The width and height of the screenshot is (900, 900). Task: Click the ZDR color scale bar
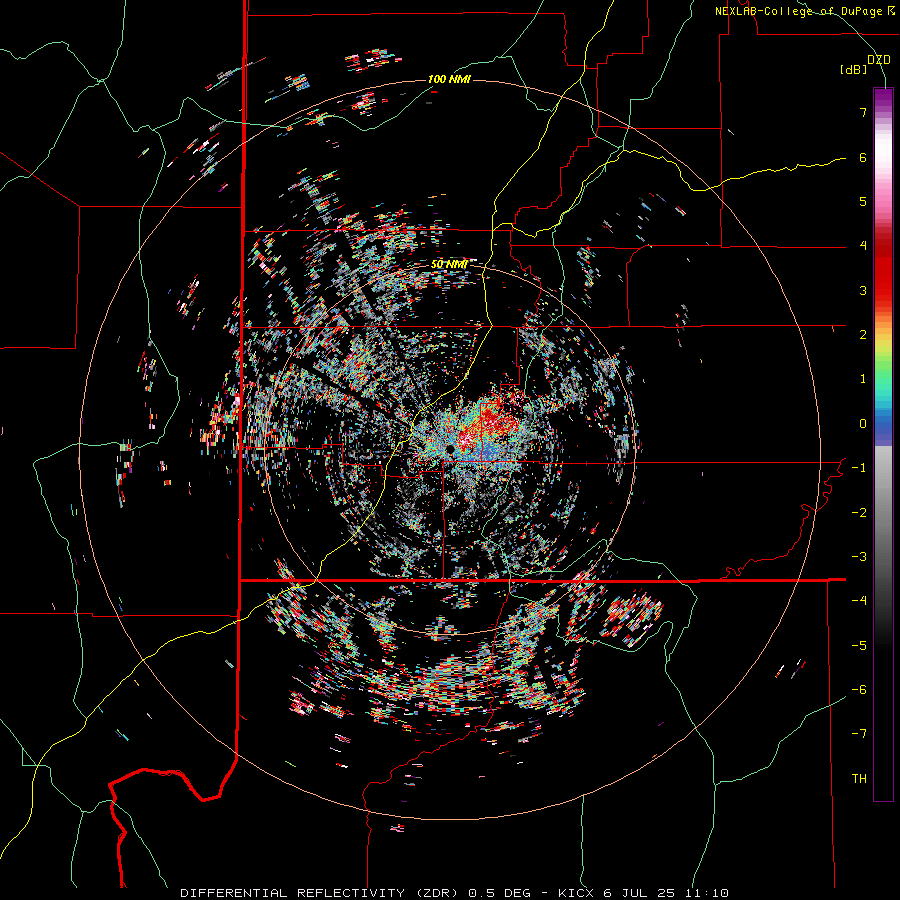coord(883,444)
